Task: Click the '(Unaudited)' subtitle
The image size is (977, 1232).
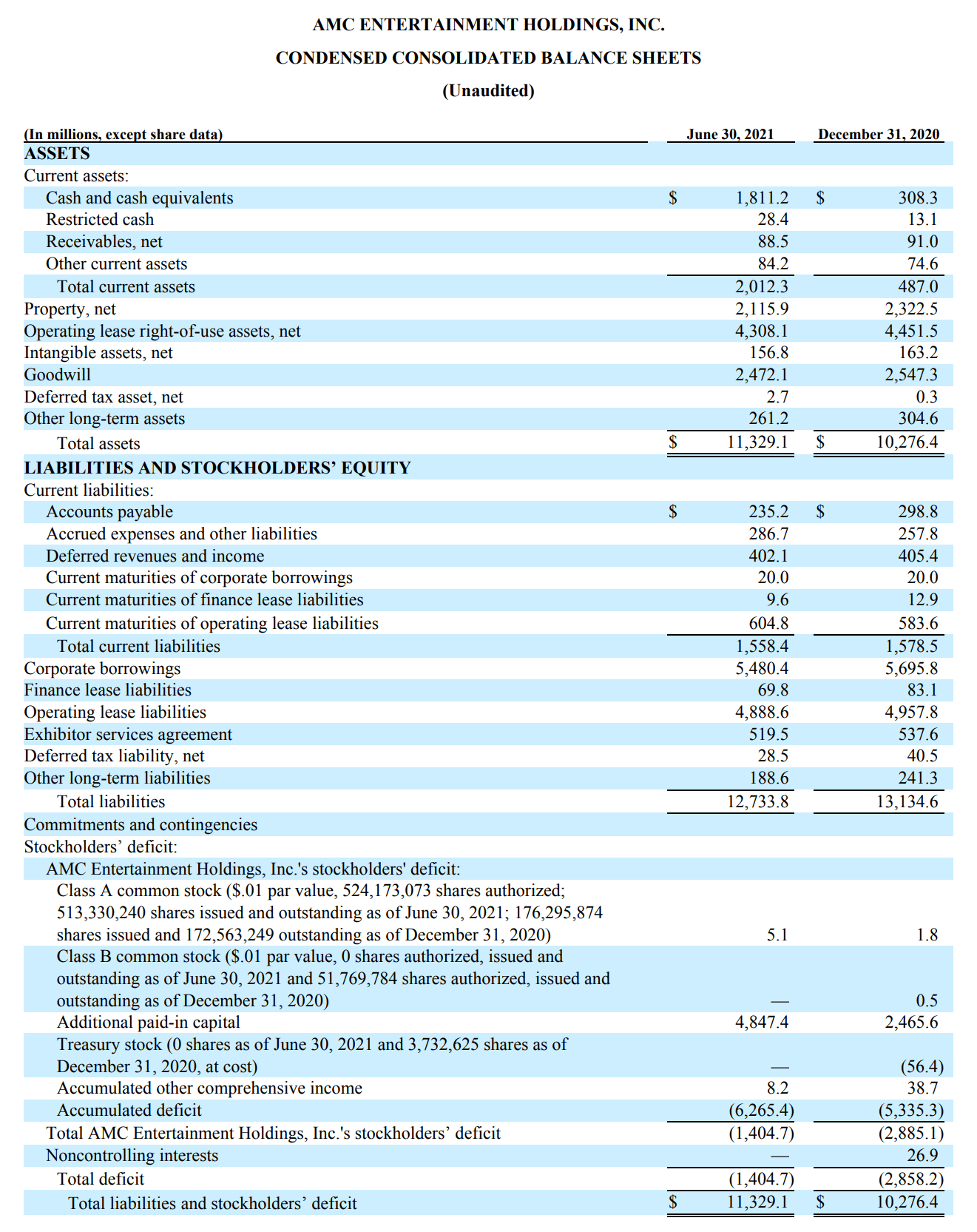Action: pos(488,91)
